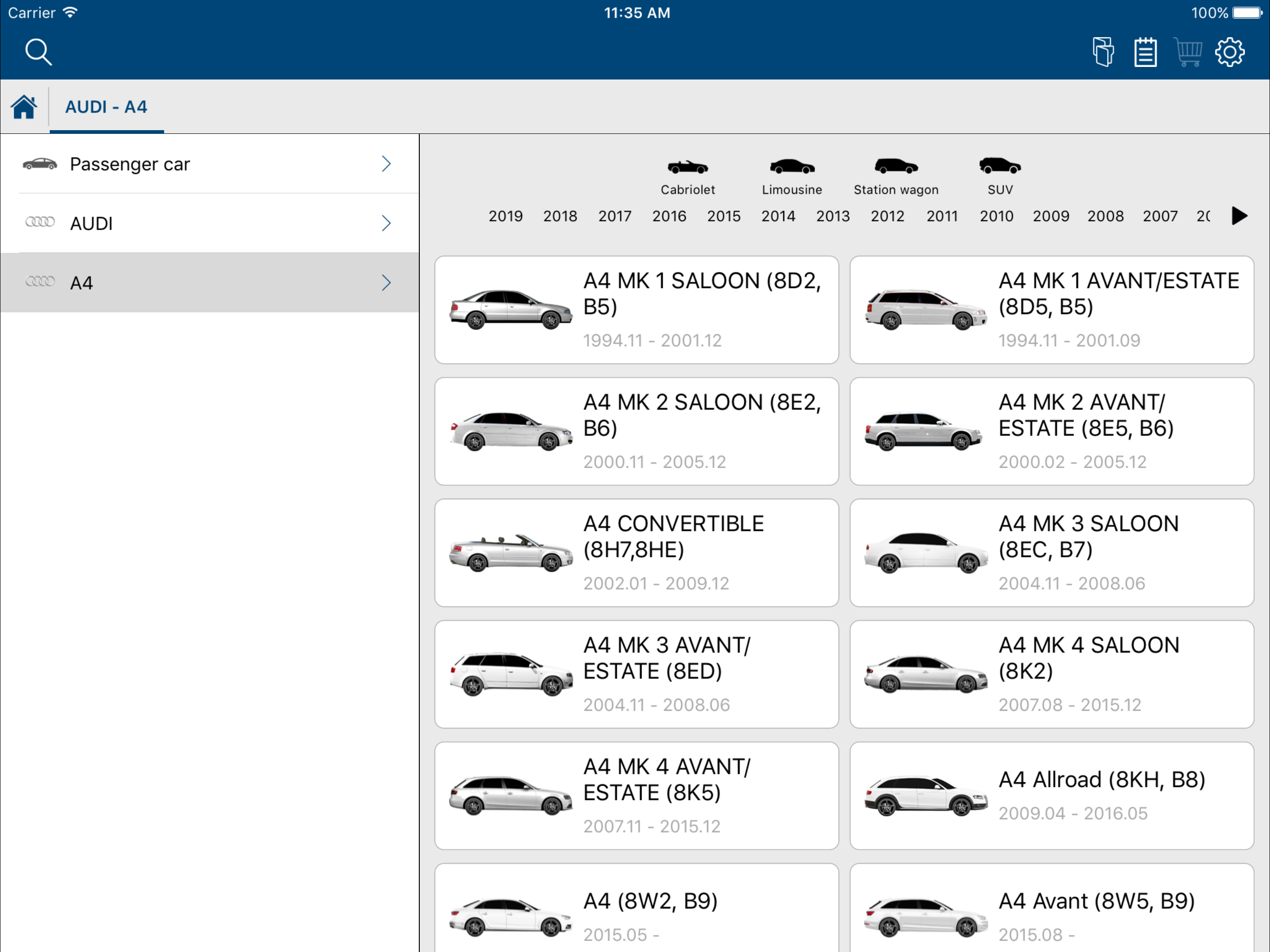Click the Audi rings logo beside AUDI
This screenshot has height=952, width=1270.
[x=40, y=222]
